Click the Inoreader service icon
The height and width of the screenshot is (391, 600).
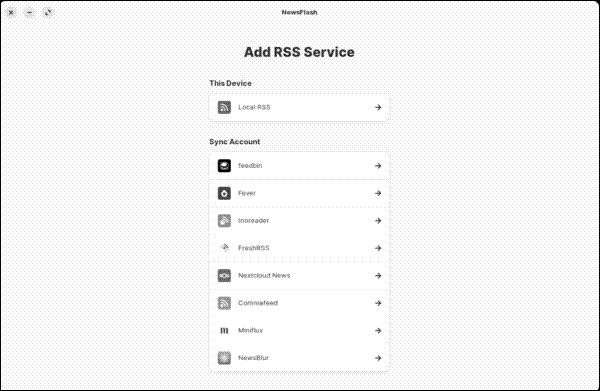(224, 221)
